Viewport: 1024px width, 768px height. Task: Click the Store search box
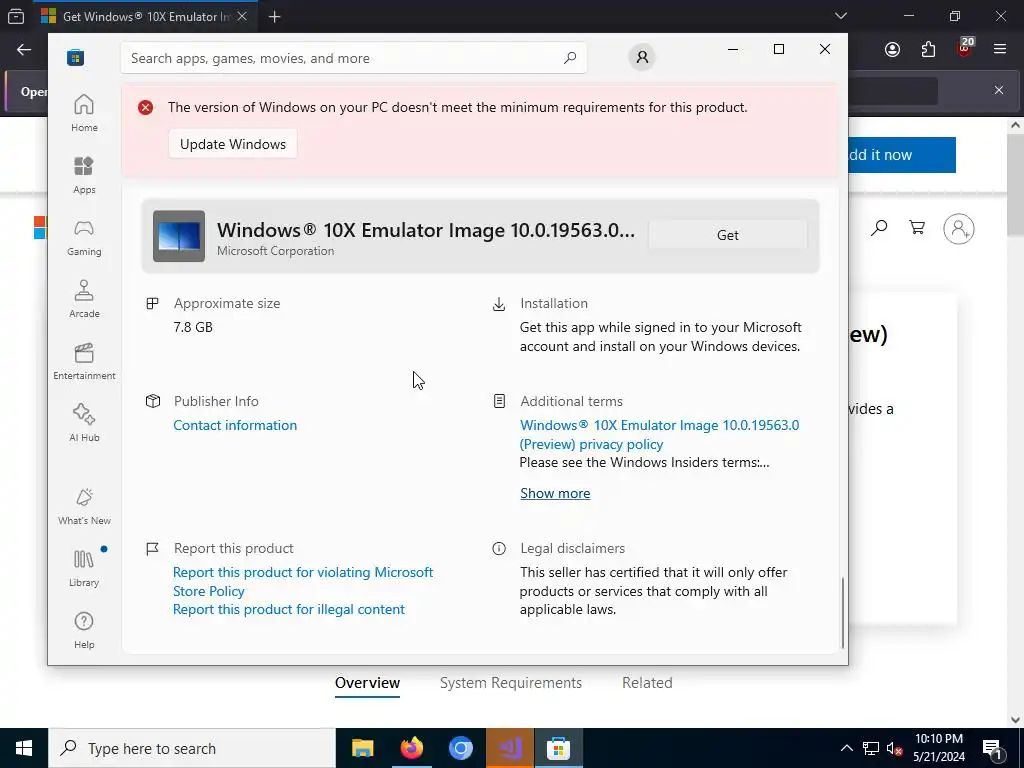coord(353,58)
